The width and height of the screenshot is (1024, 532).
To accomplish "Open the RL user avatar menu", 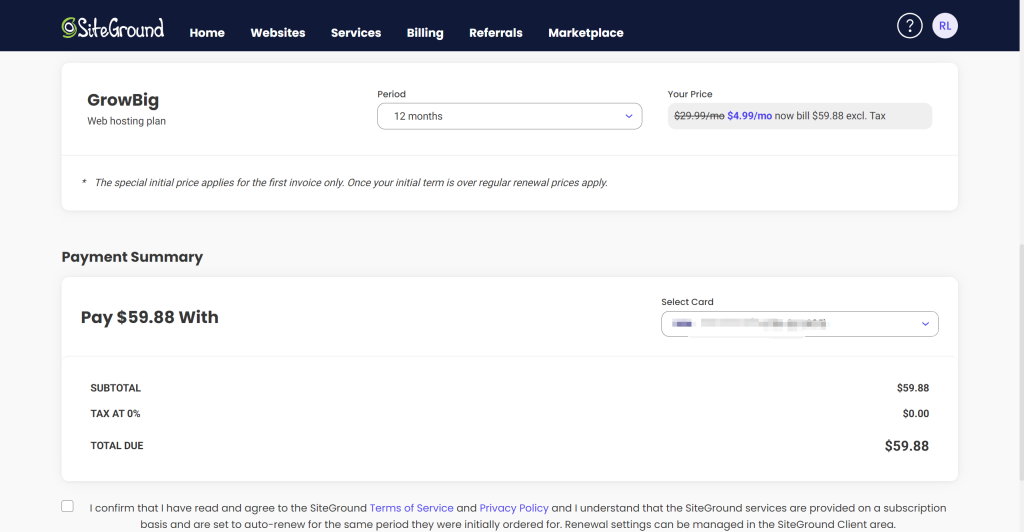I will (944, 26).
